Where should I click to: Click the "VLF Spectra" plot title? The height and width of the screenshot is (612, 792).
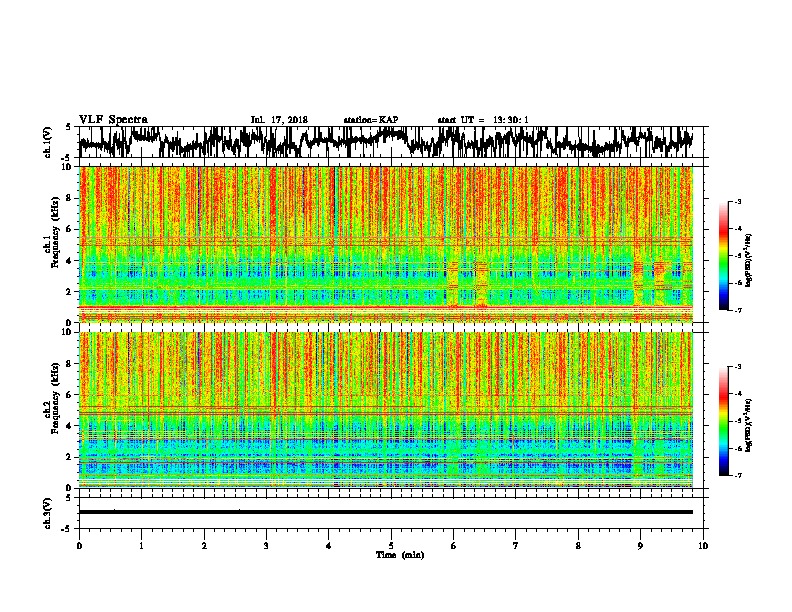pos(113,120)
